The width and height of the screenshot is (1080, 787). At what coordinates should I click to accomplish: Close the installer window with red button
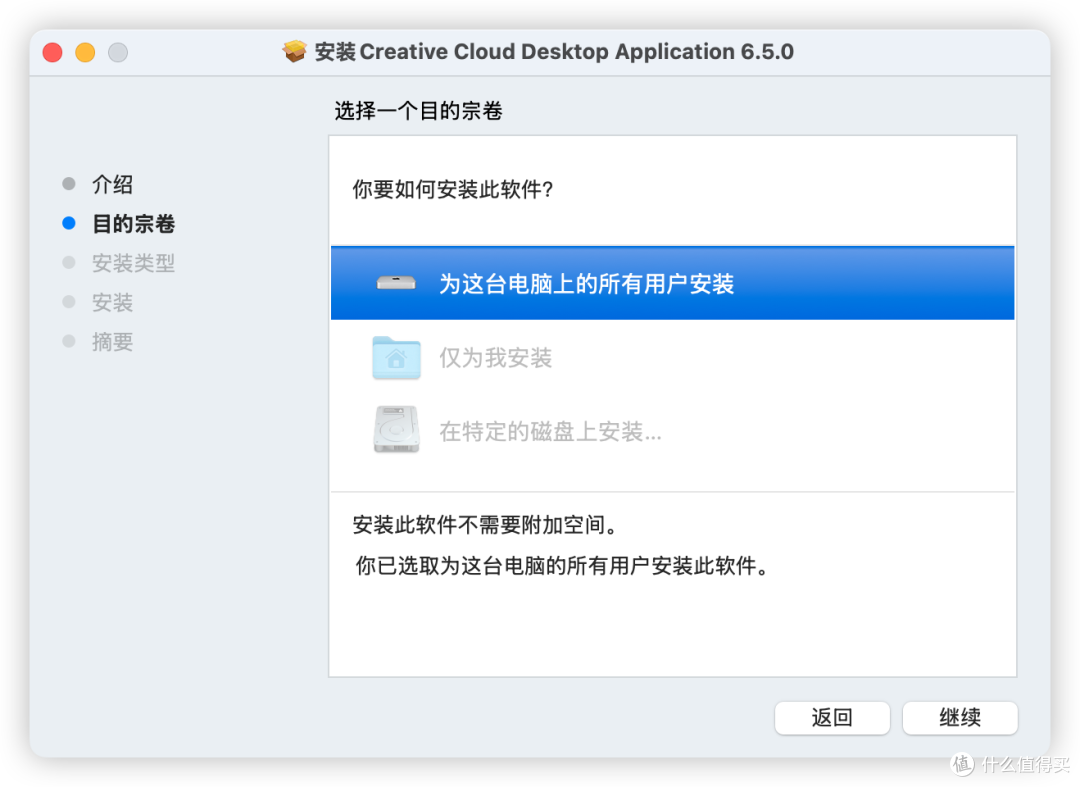click(52, 52)
